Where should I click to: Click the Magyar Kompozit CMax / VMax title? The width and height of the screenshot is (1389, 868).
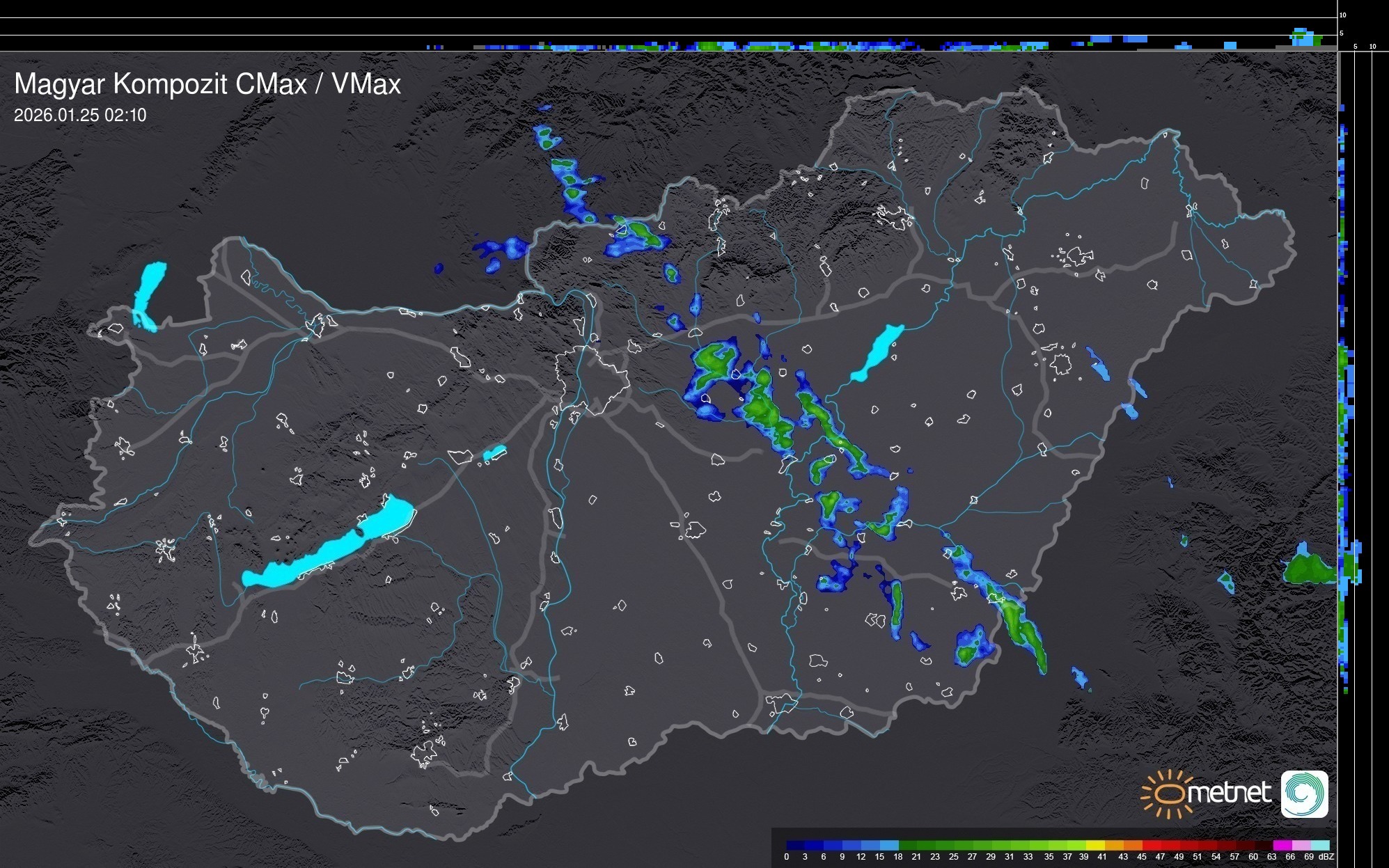[207, 84]
